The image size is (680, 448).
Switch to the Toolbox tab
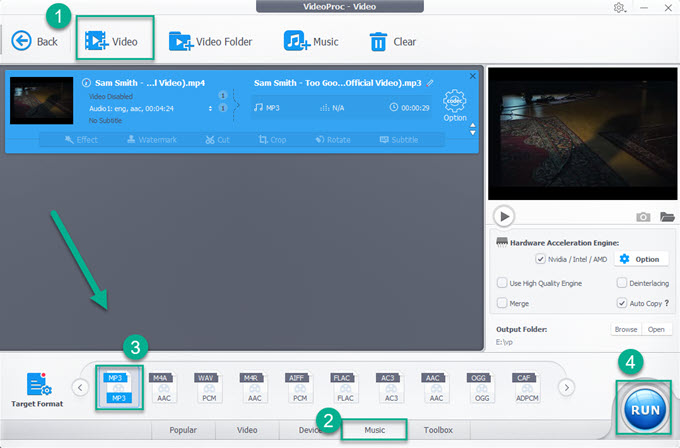[x=438, y=430]
